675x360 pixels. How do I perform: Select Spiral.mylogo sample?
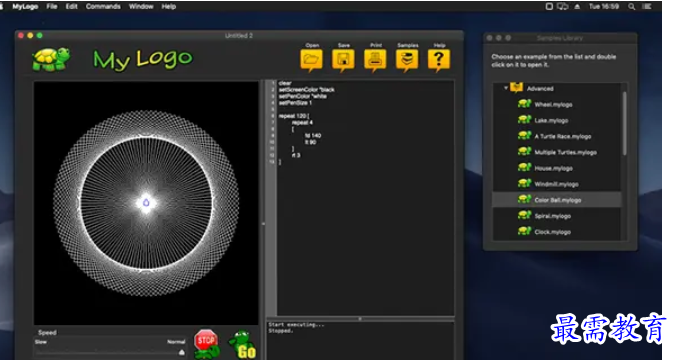click(x=552, y=216)
